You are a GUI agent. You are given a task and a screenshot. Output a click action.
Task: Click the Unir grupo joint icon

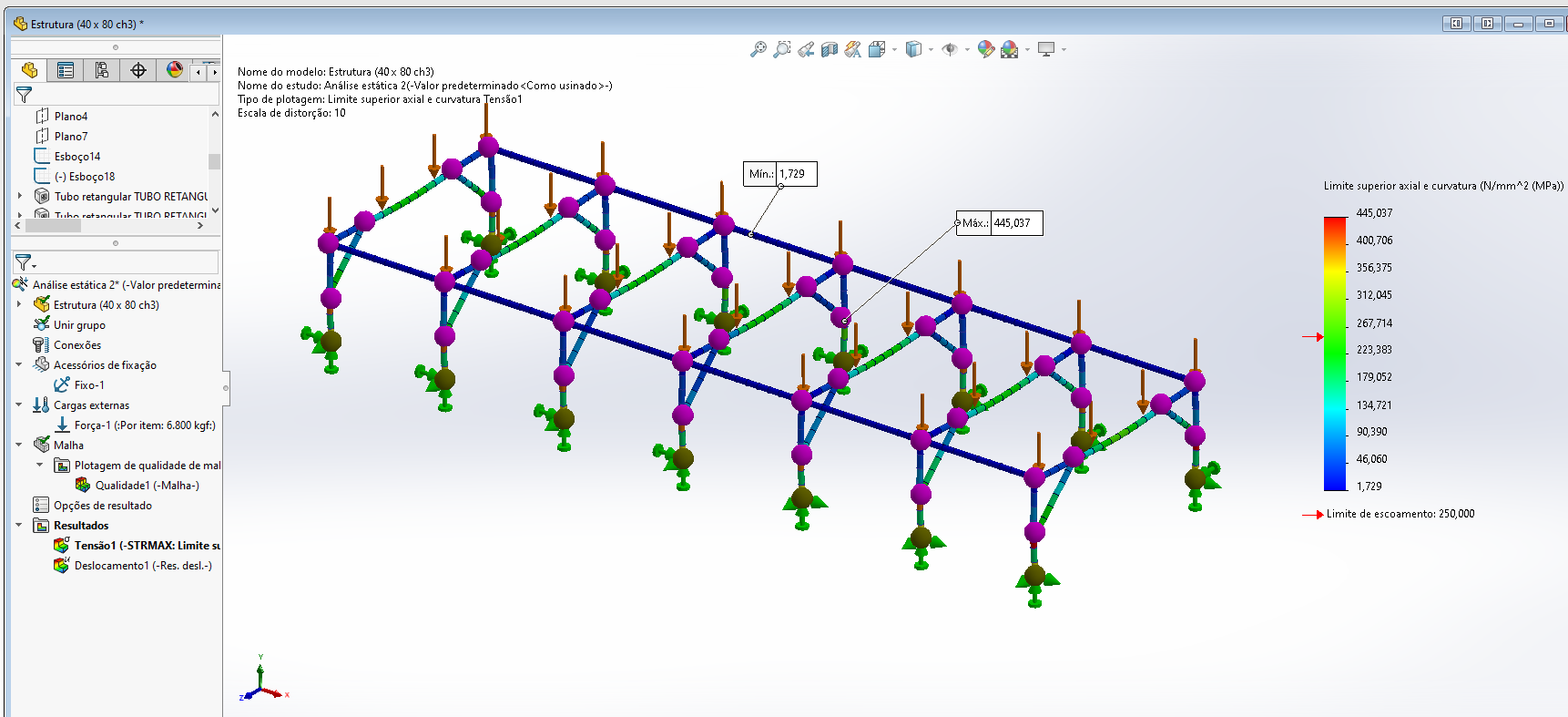pyautogui.click(x=41, y=324)
